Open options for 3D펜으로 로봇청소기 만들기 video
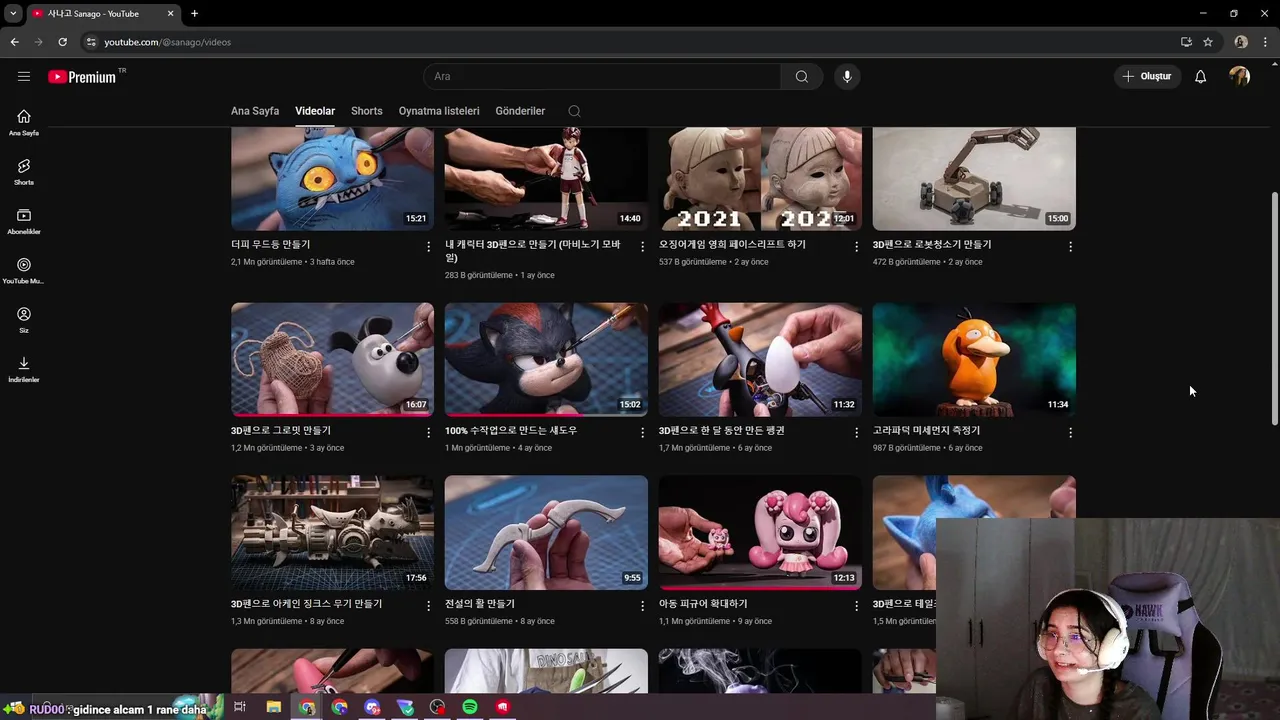 (1071, 247)
